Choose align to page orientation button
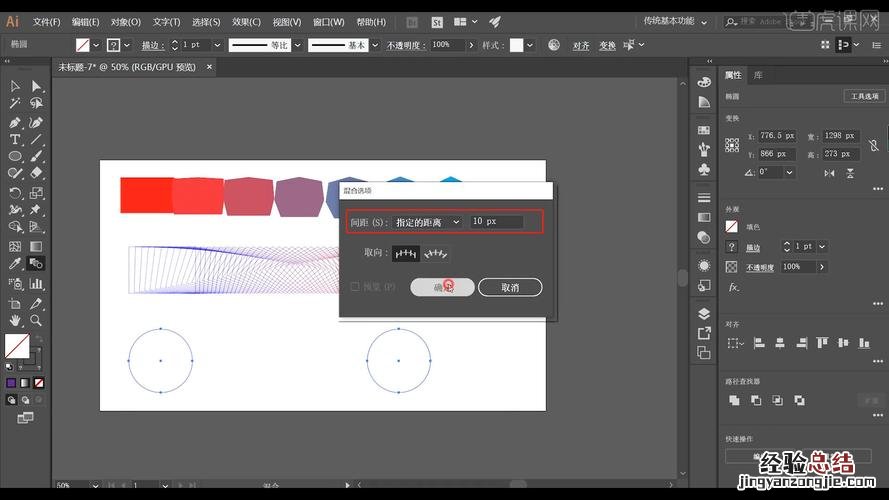This screenshot has height=500, width=889. tap(405, 254)
